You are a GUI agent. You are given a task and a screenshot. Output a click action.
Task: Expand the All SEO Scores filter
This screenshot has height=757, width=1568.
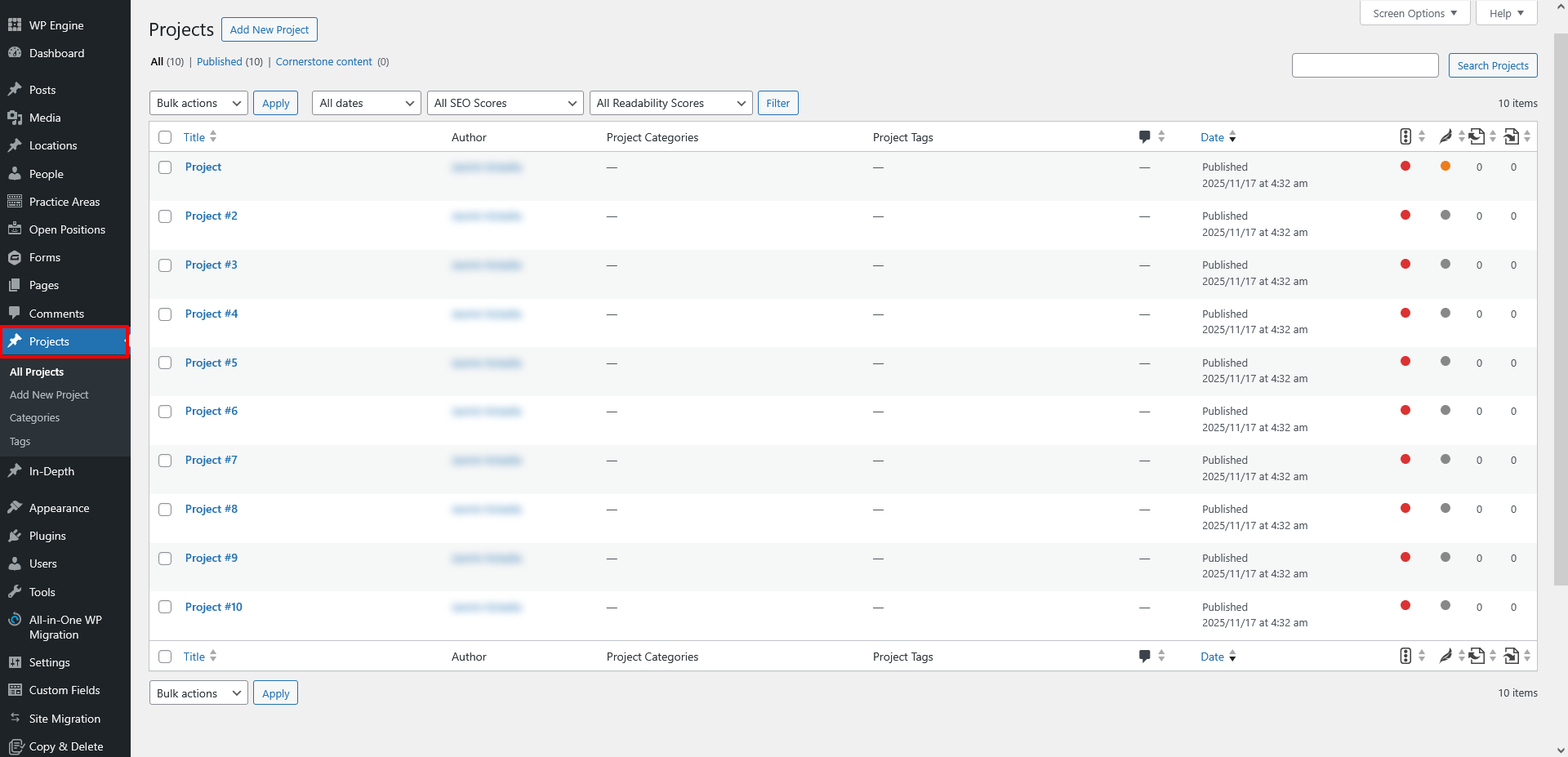(505, 103)
